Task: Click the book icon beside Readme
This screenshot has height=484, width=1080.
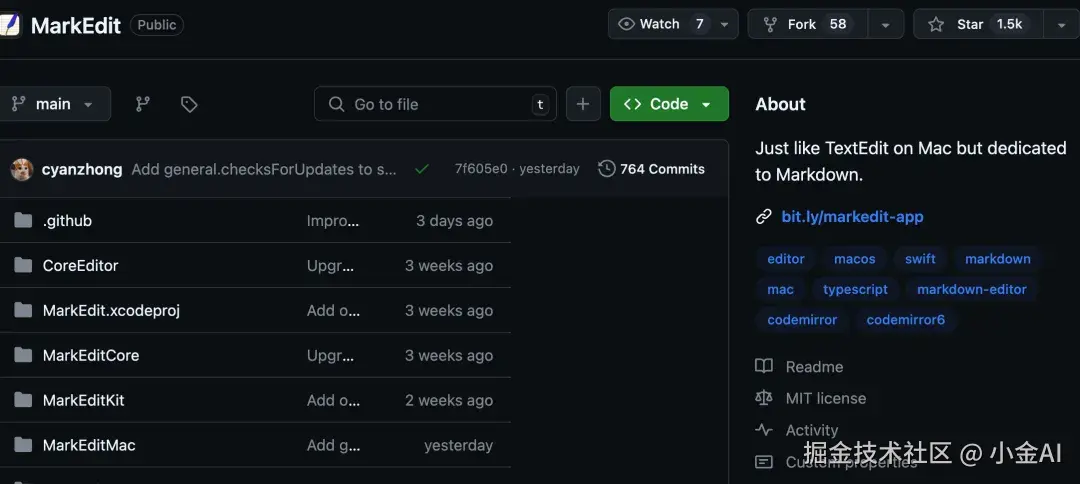Action: click(x=764, y=366)
